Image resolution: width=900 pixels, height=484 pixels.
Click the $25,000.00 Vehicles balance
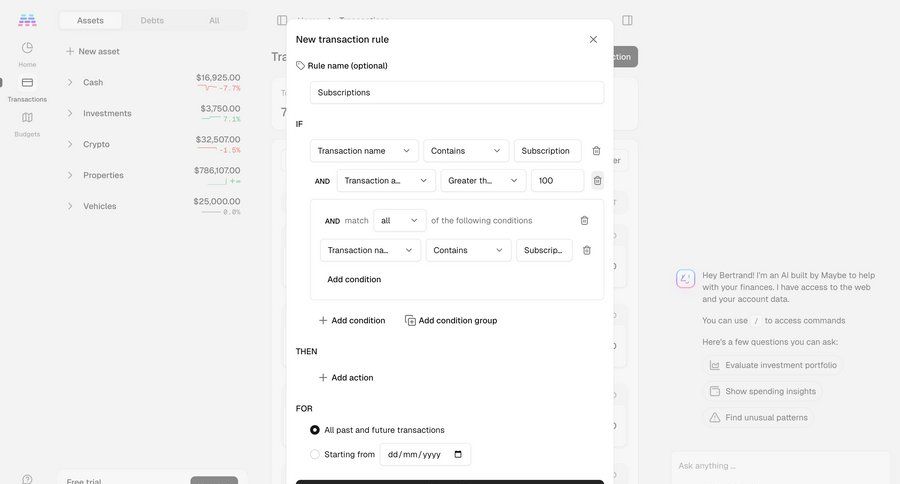point(217,201)
